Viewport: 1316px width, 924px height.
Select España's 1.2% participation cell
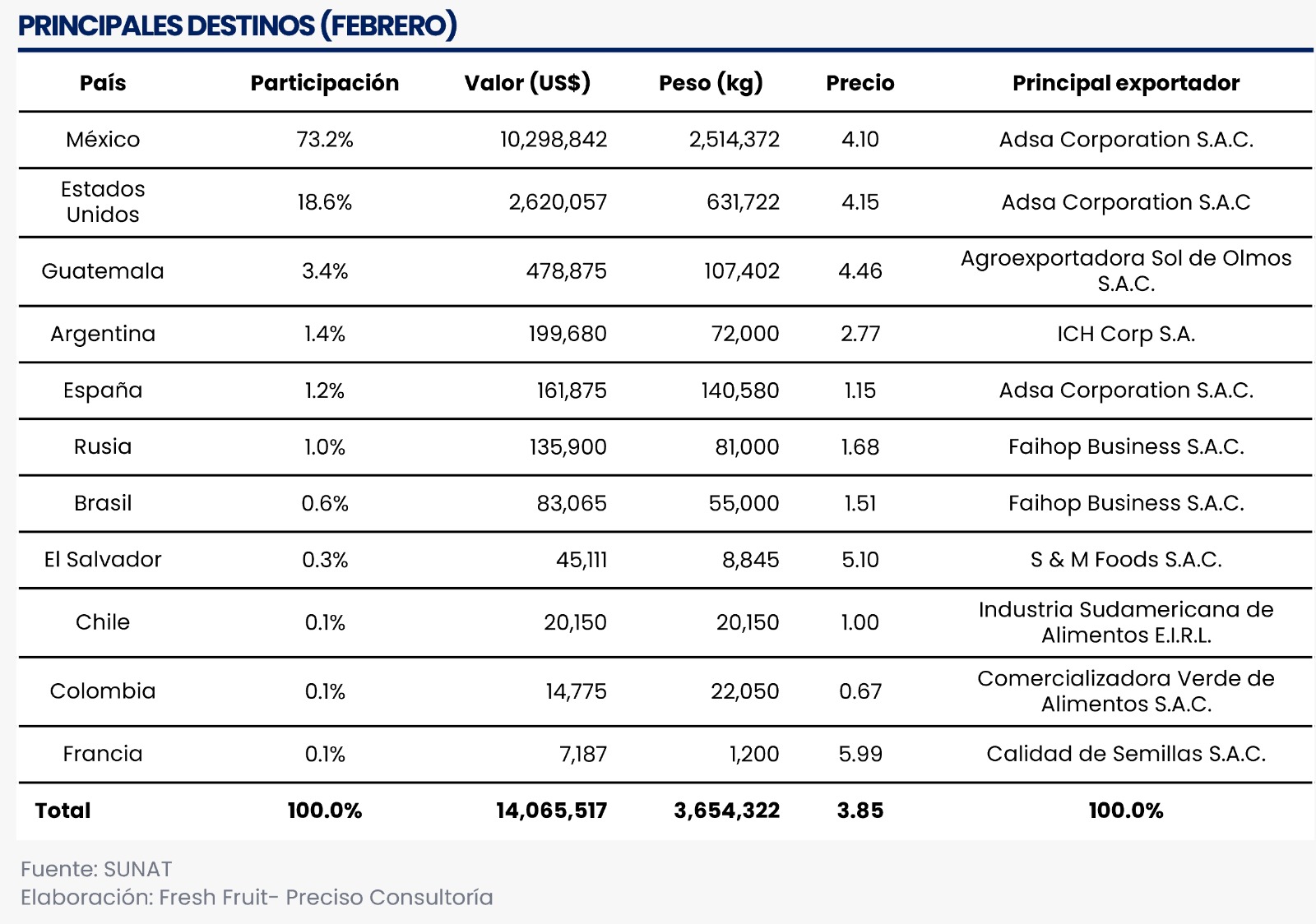(324, 390)
